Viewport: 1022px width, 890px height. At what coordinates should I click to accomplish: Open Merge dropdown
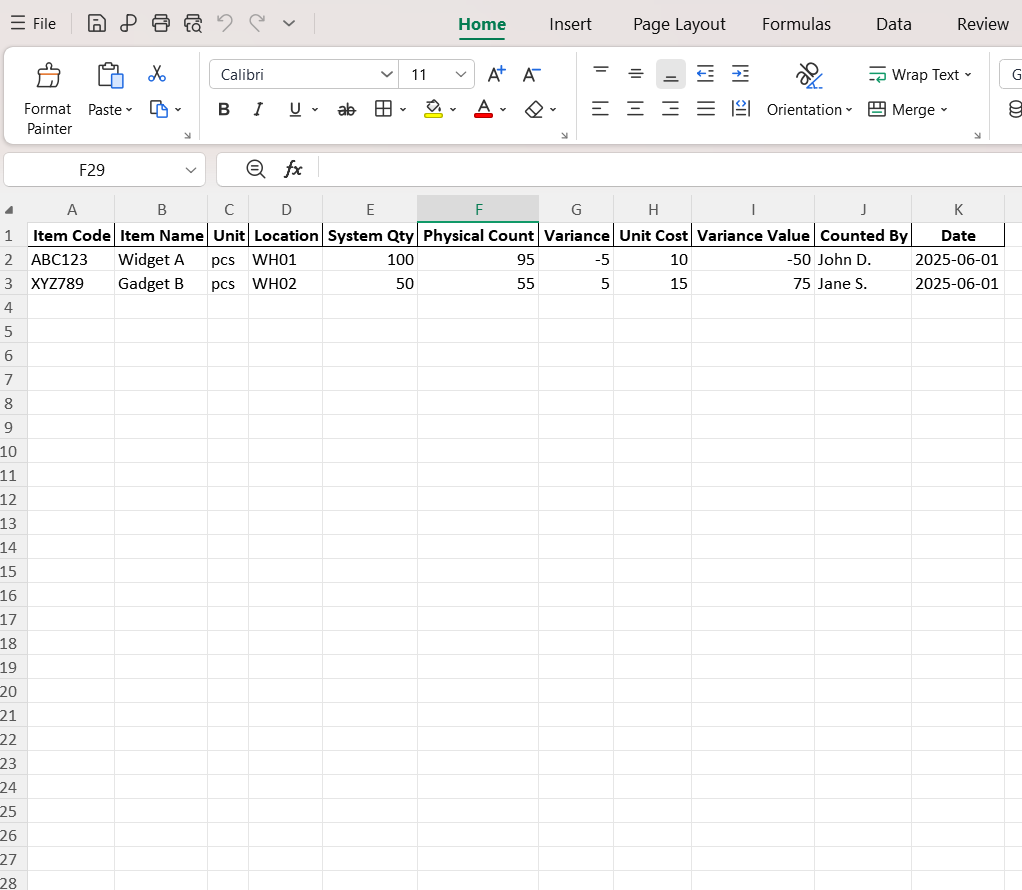(x=907, y=110)
